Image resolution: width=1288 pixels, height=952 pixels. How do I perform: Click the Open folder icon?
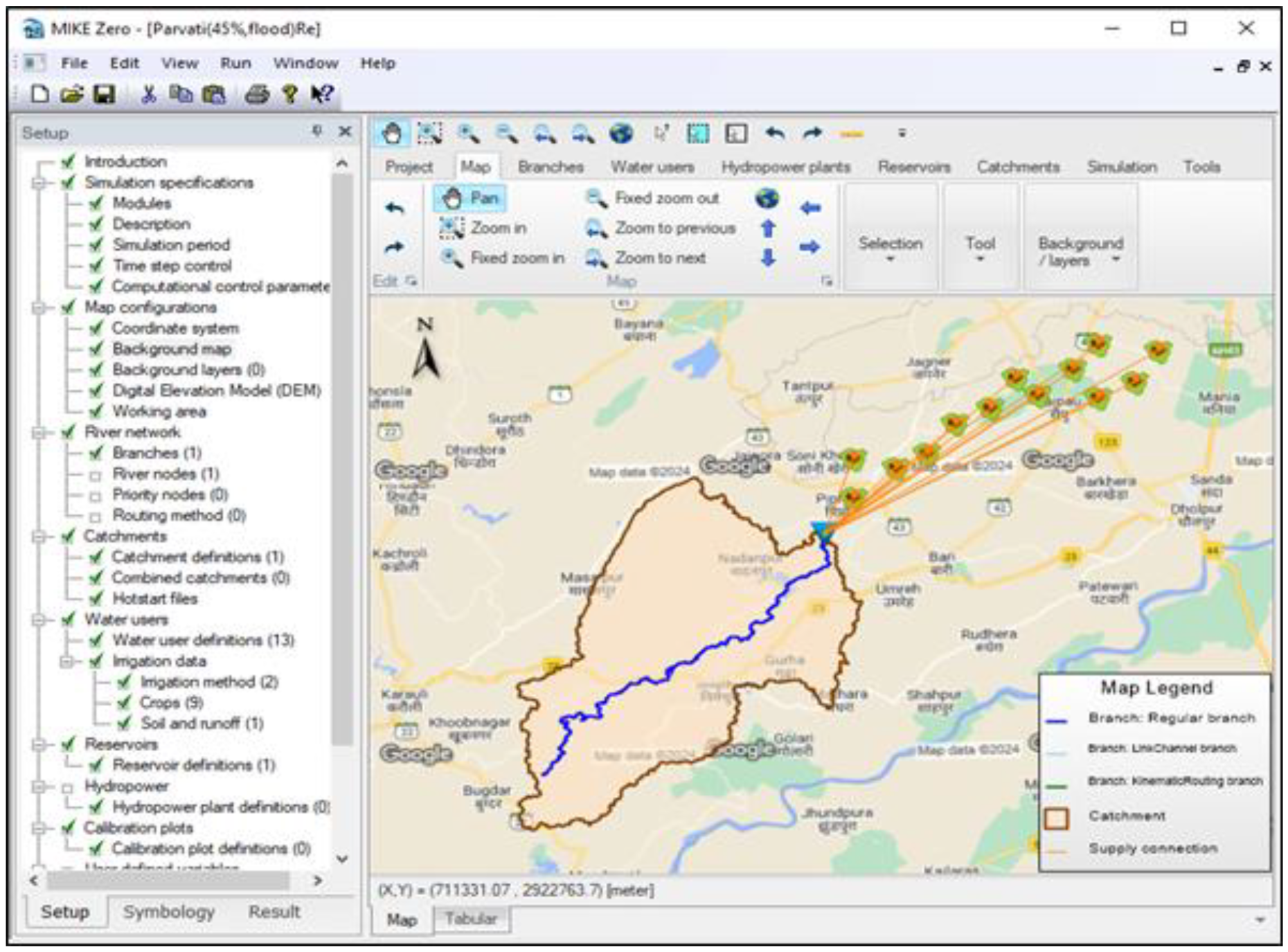click(71, 94)
